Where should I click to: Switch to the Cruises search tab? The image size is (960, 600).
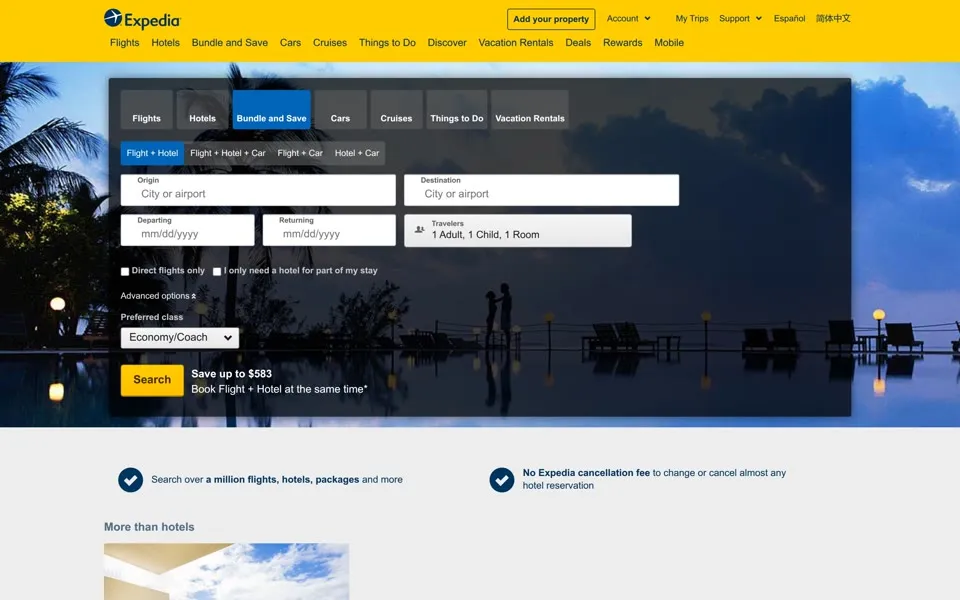(x=396, y=110)
